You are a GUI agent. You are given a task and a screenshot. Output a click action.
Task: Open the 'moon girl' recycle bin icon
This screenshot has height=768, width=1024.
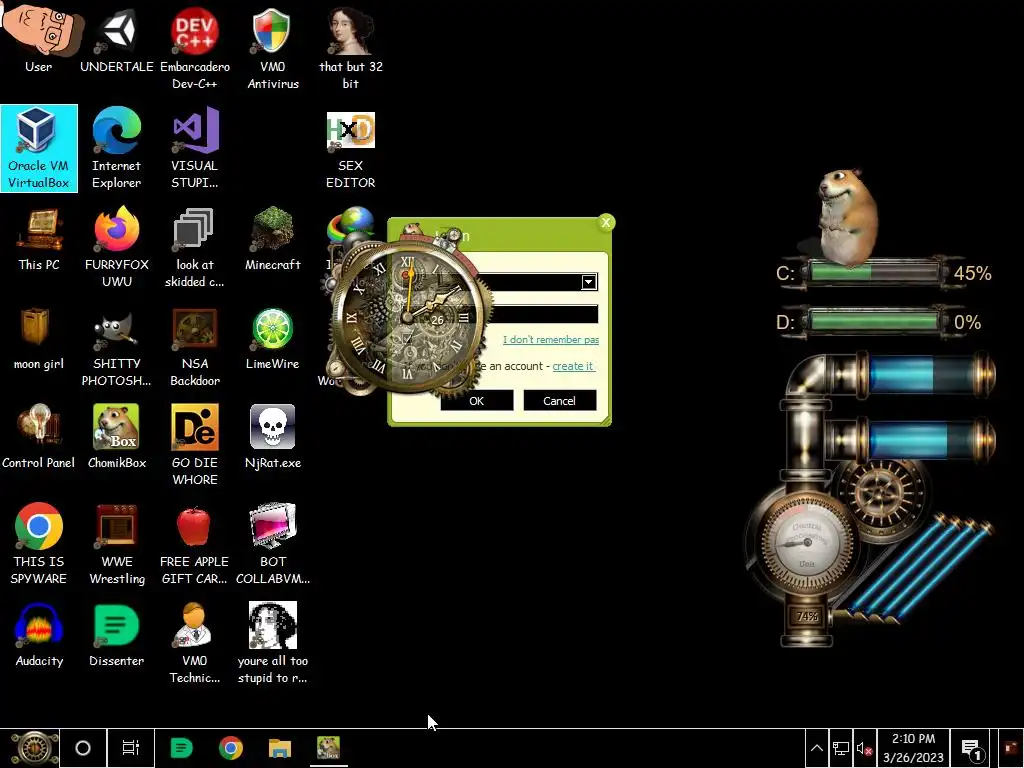coord(39,338)
